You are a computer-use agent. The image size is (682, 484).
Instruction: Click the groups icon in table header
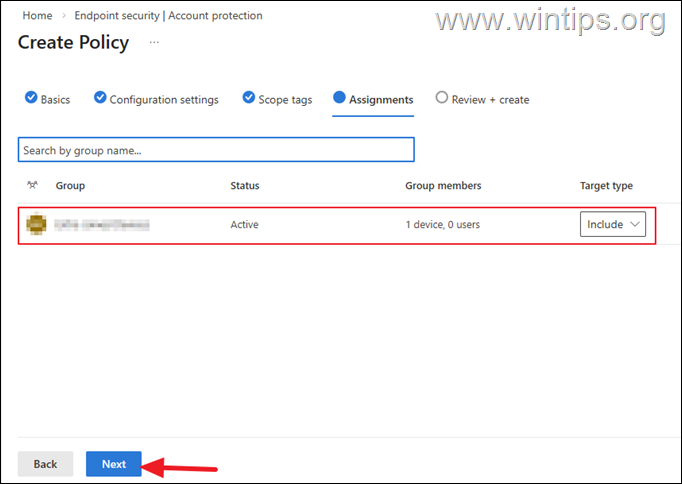click(32, 185)
